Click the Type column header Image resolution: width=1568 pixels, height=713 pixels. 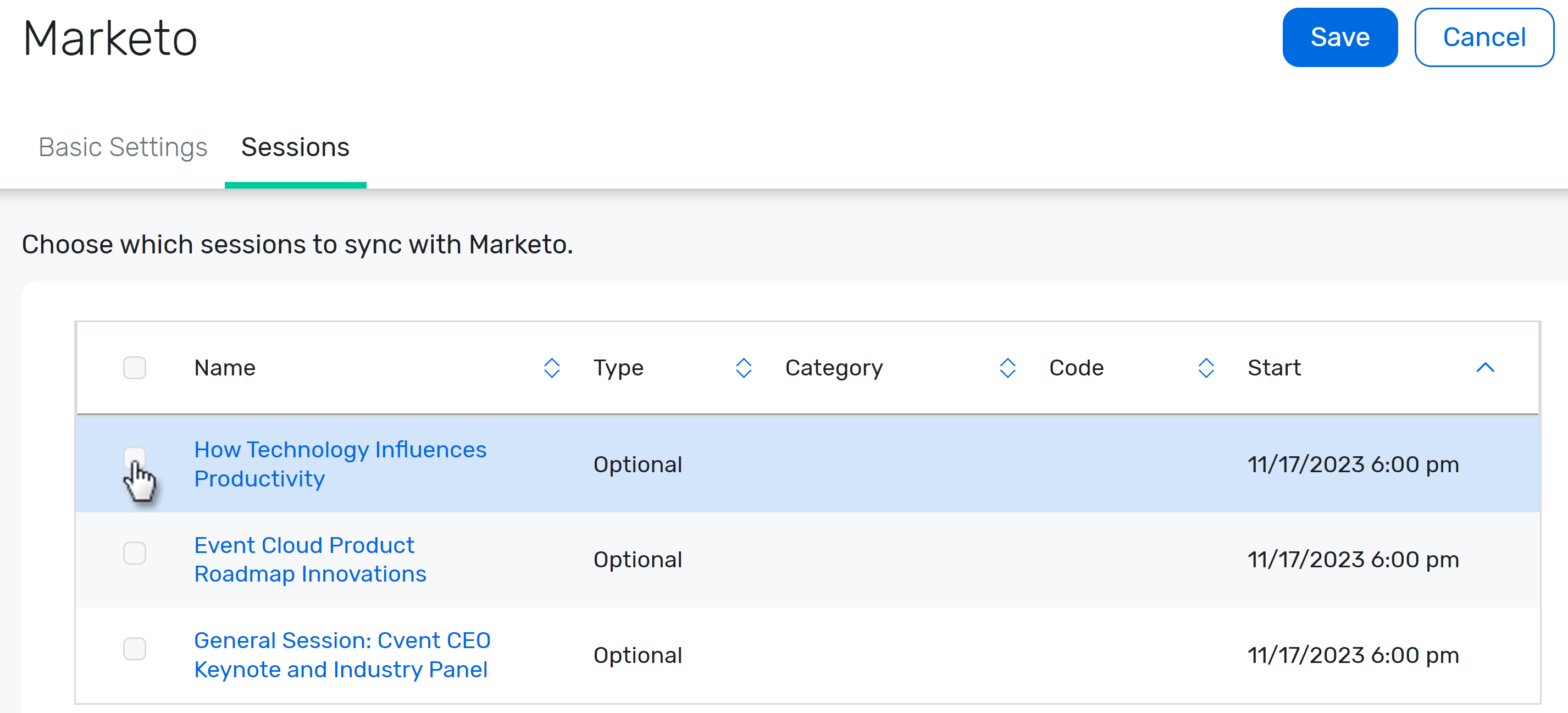pyautogui.click(x=618, y=367)
